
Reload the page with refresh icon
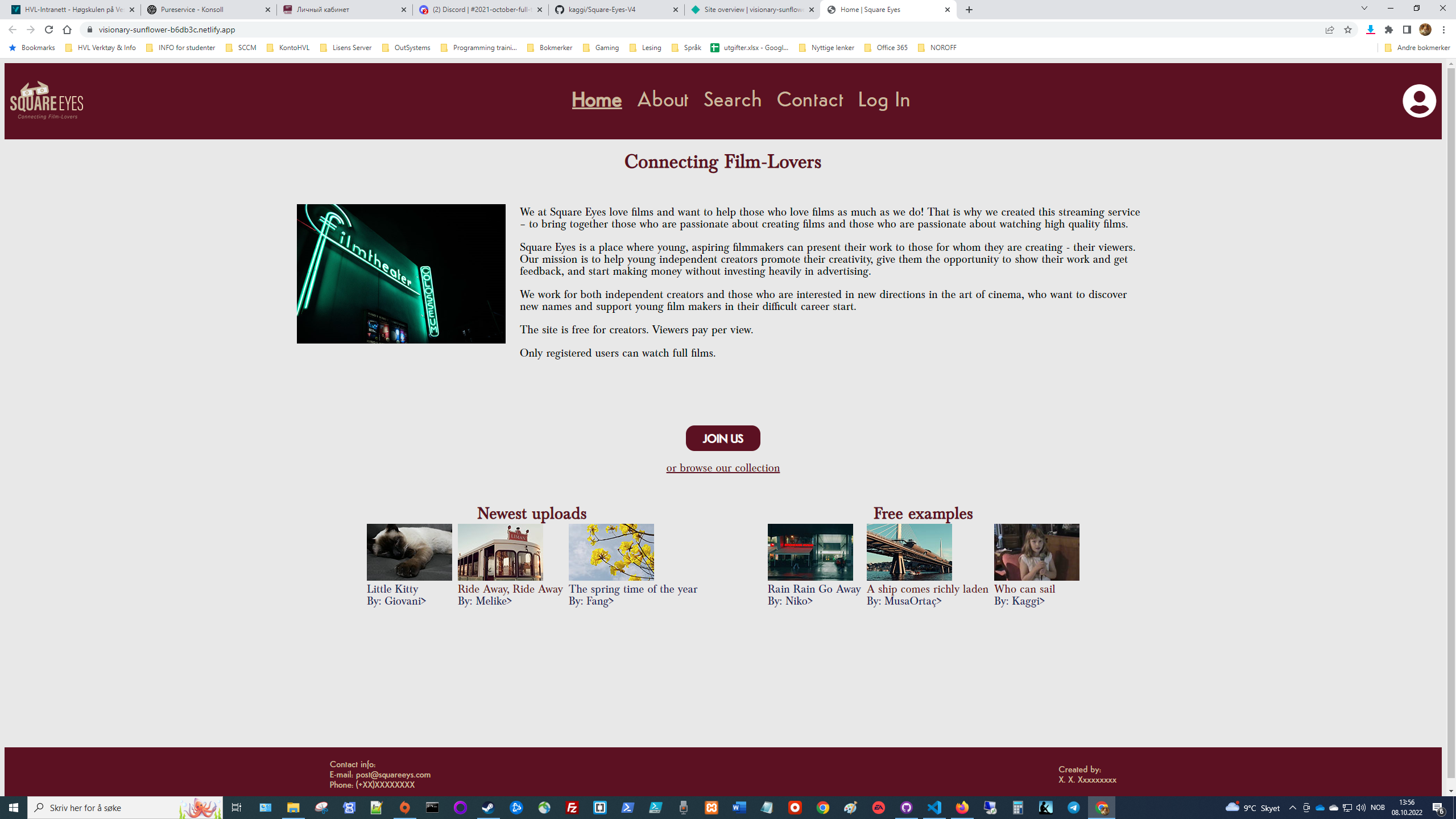tap(49, 30)
